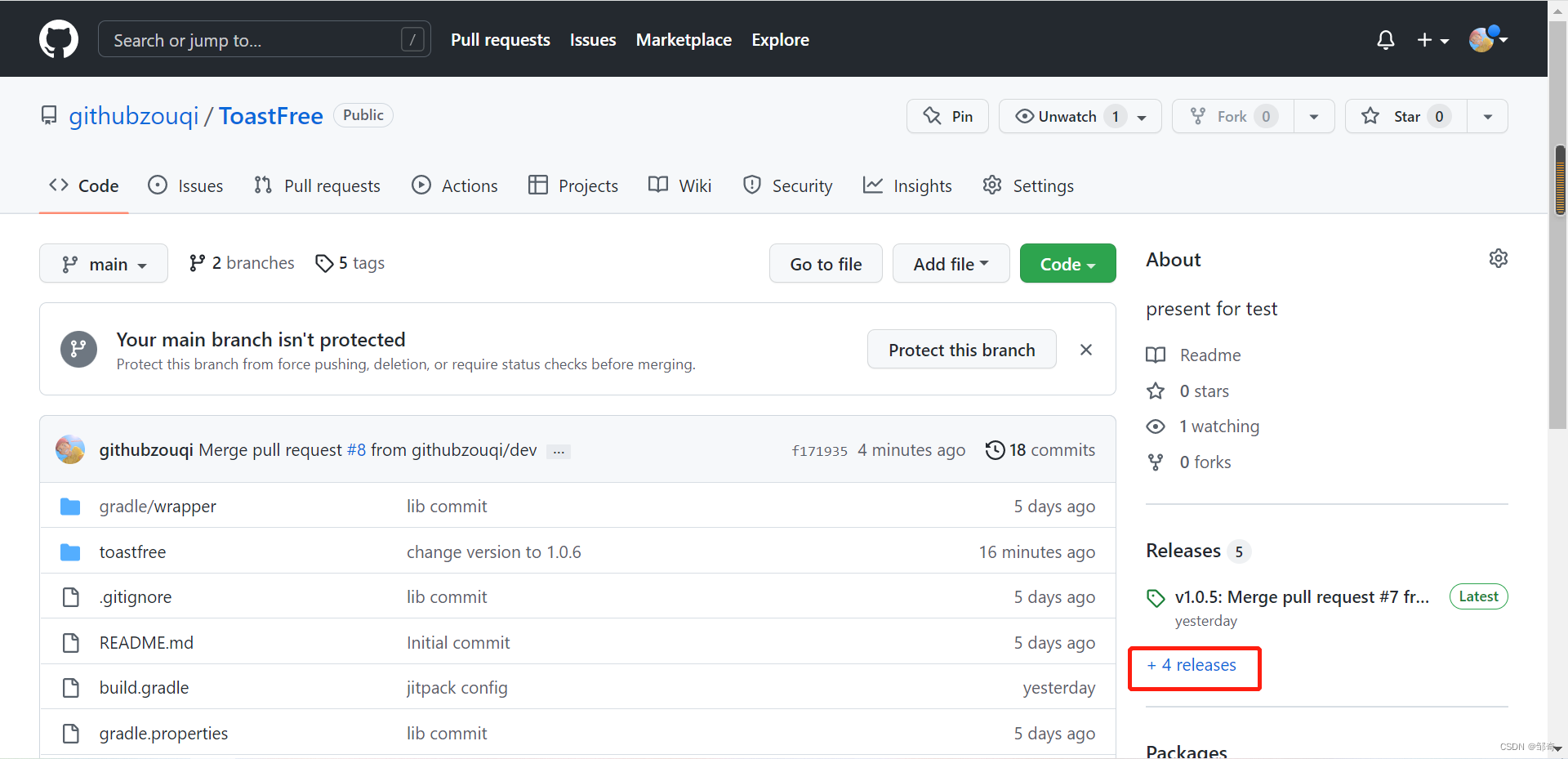Pin the repository with Pin button

pos(947,116)
